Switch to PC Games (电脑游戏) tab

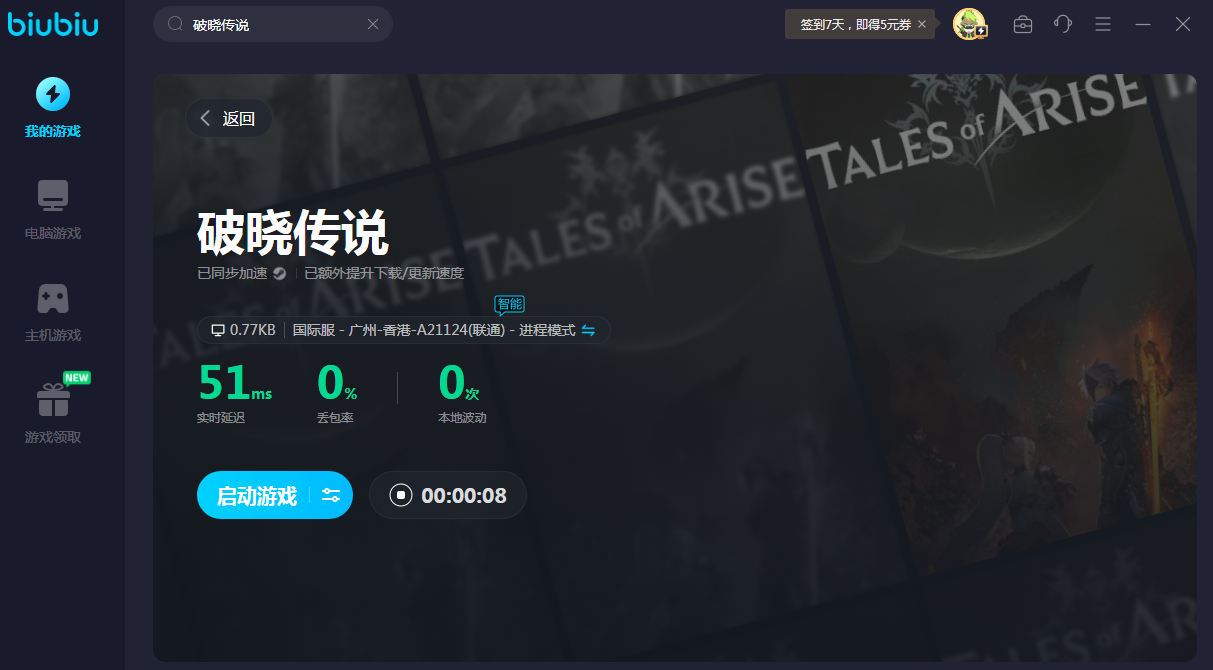pyautogui.click(x=53, y=209)
